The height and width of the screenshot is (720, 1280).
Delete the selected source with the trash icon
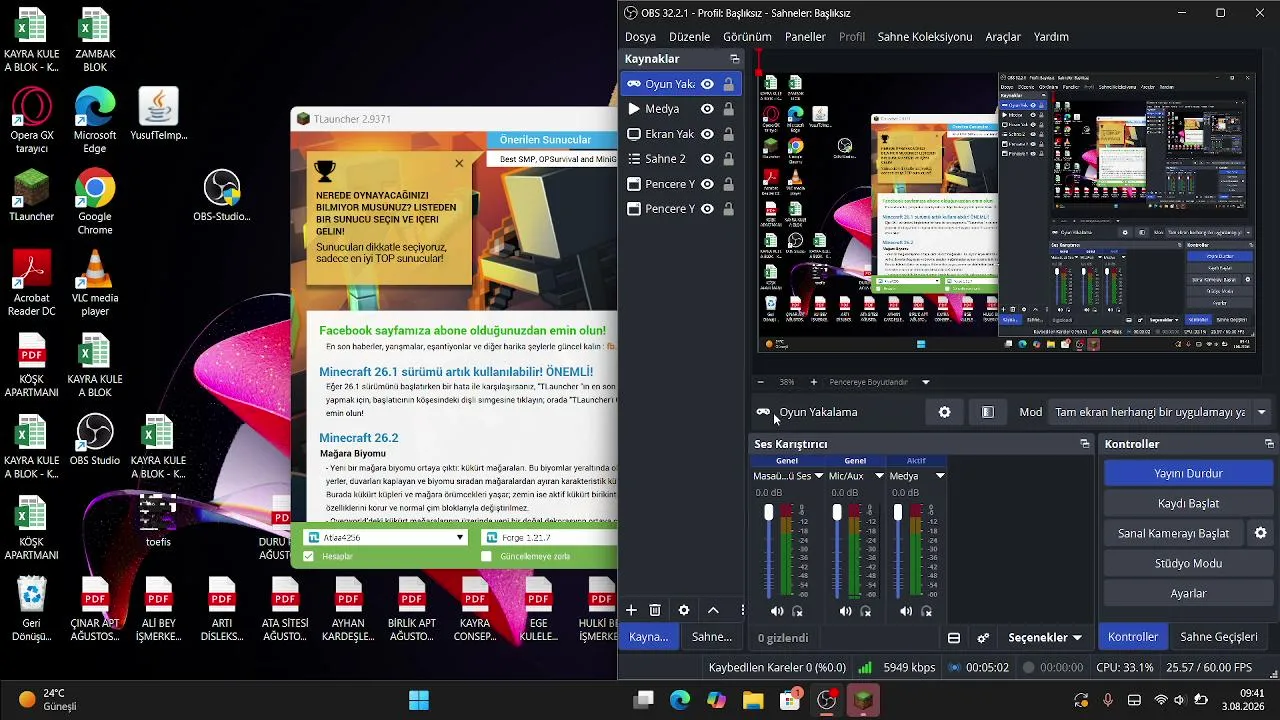(655, 610)
